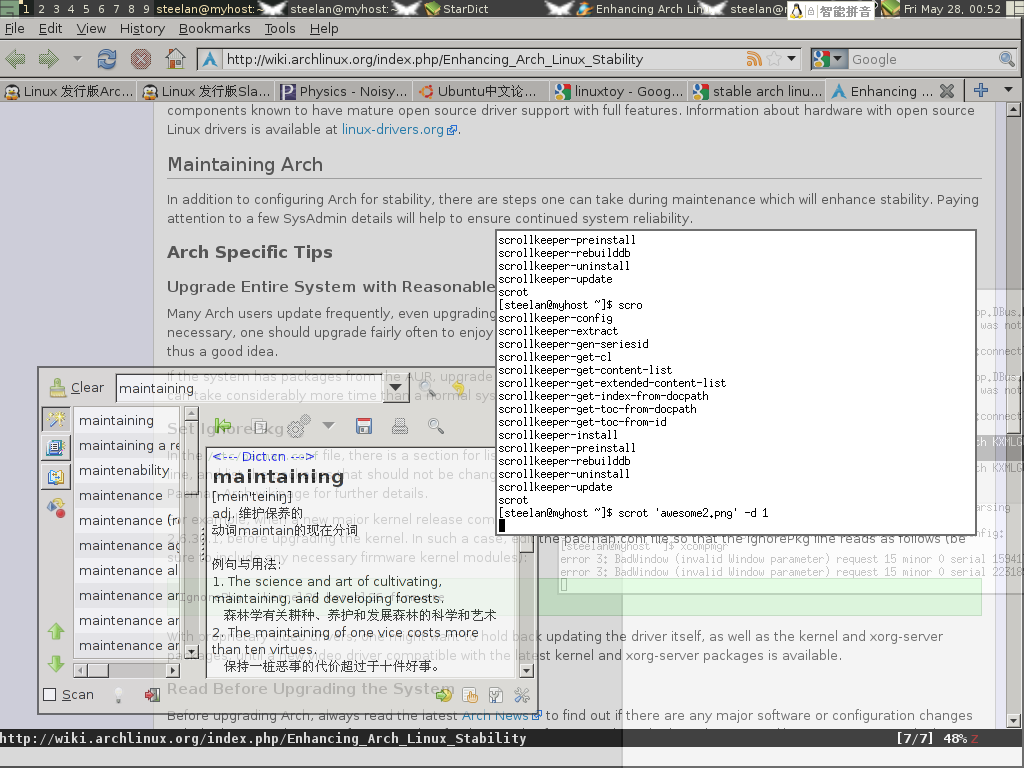The image size is (1024, 768).
Task: Switch to Linux 发行版Sla tab
Action: [x=206, y=91]
